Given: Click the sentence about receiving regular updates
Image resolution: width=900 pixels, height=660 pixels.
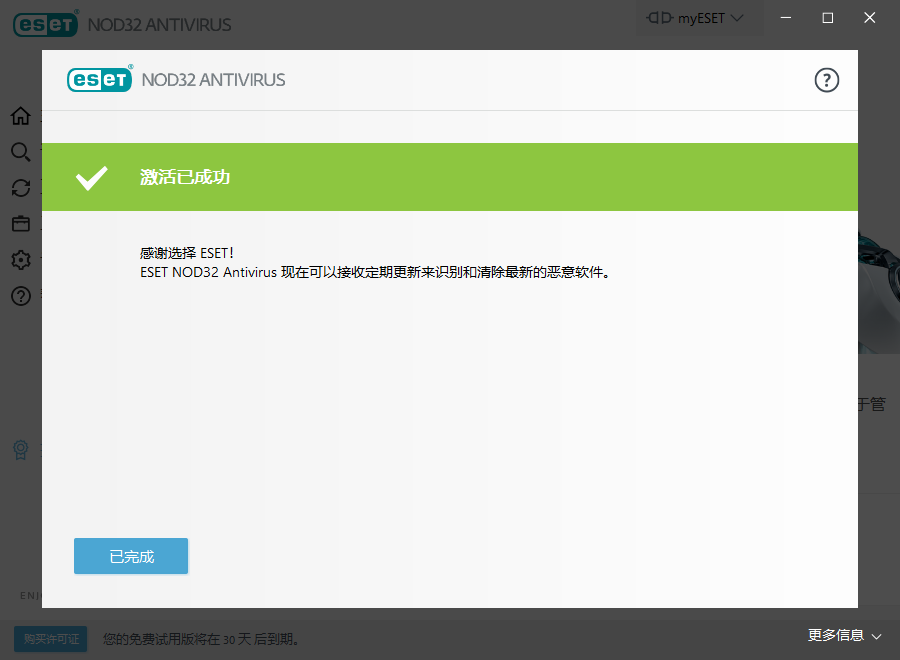Looking at the screenshot, I should [375, 272].
